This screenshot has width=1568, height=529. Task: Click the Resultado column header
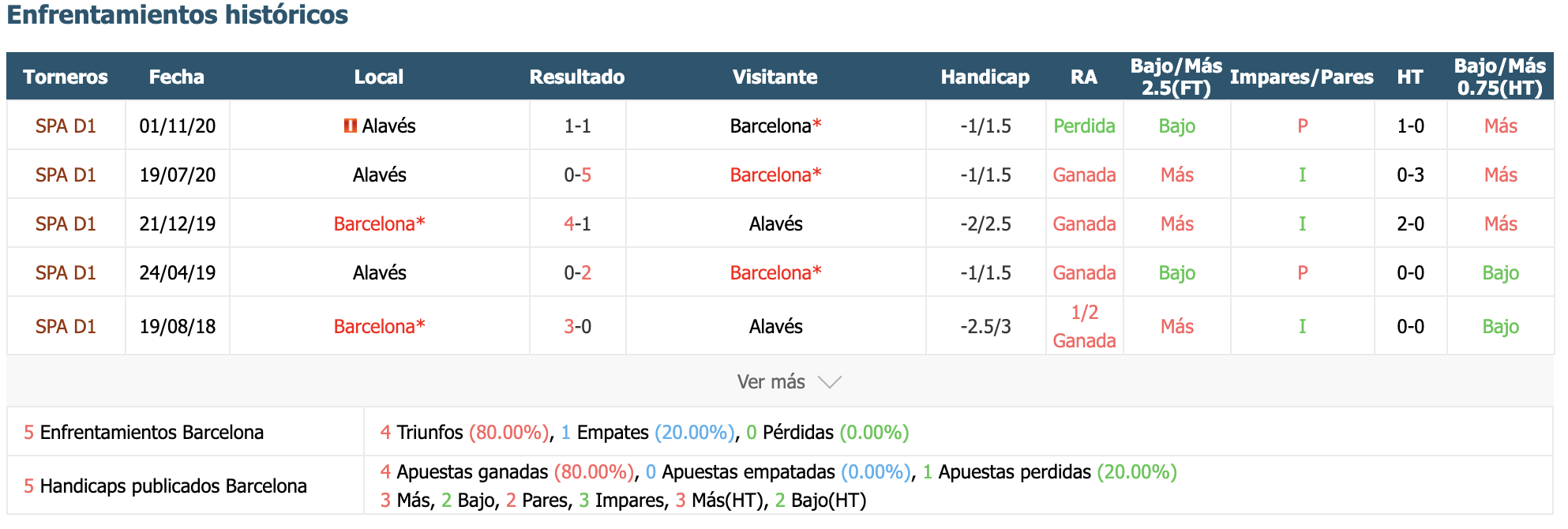tap(577, 77)
